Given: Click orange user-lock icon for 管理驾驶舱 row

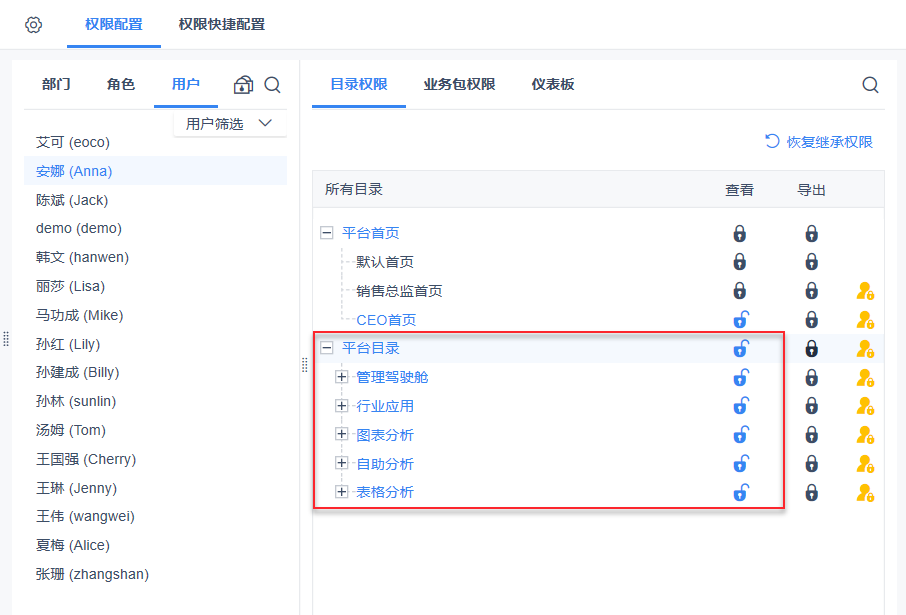Looking at the screenshot, I should pos(865,378).
